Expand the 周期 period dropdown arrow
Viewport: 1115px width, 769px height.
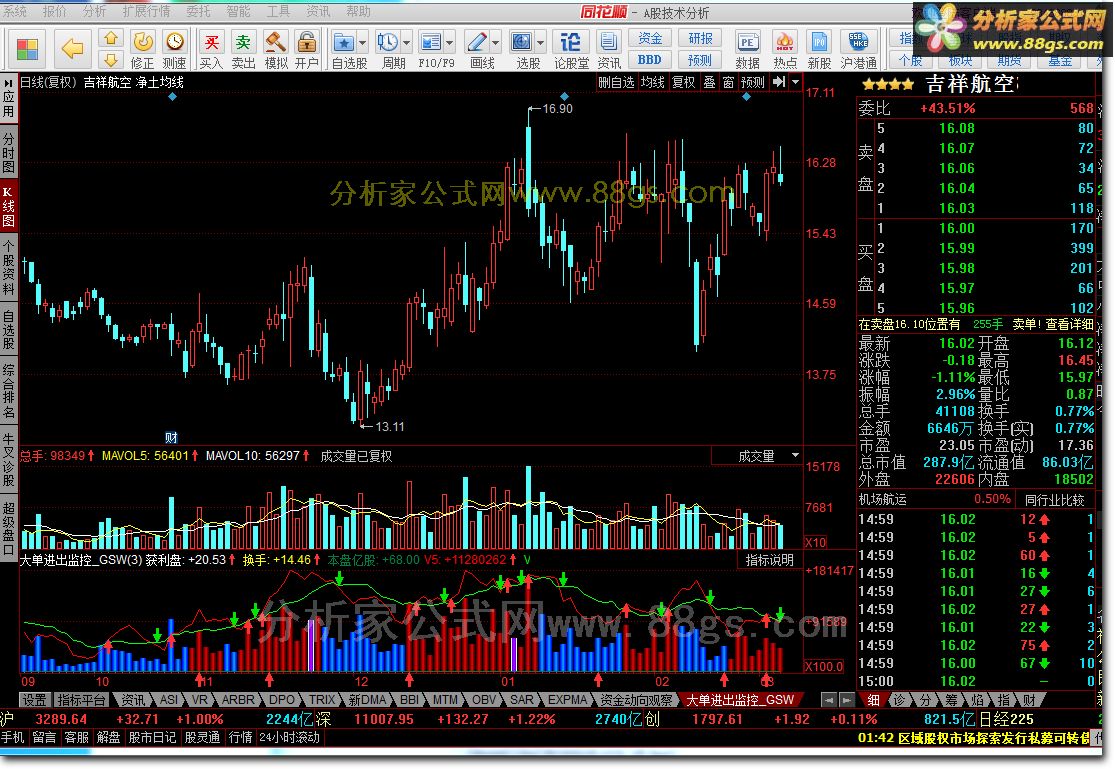click(x=407, y=43)
